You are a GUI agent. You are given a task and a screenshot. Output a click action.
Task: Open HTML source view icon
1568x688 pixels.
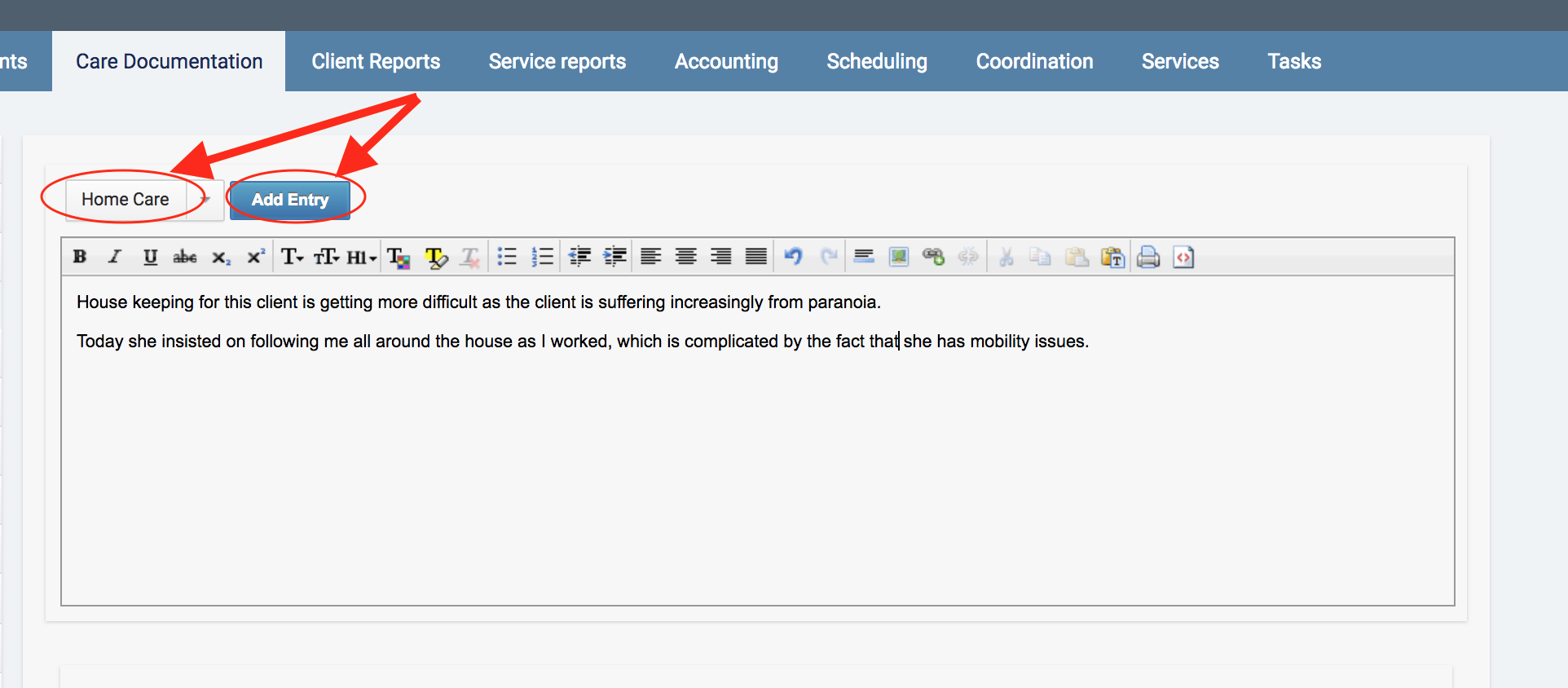tap(1183, 257)
